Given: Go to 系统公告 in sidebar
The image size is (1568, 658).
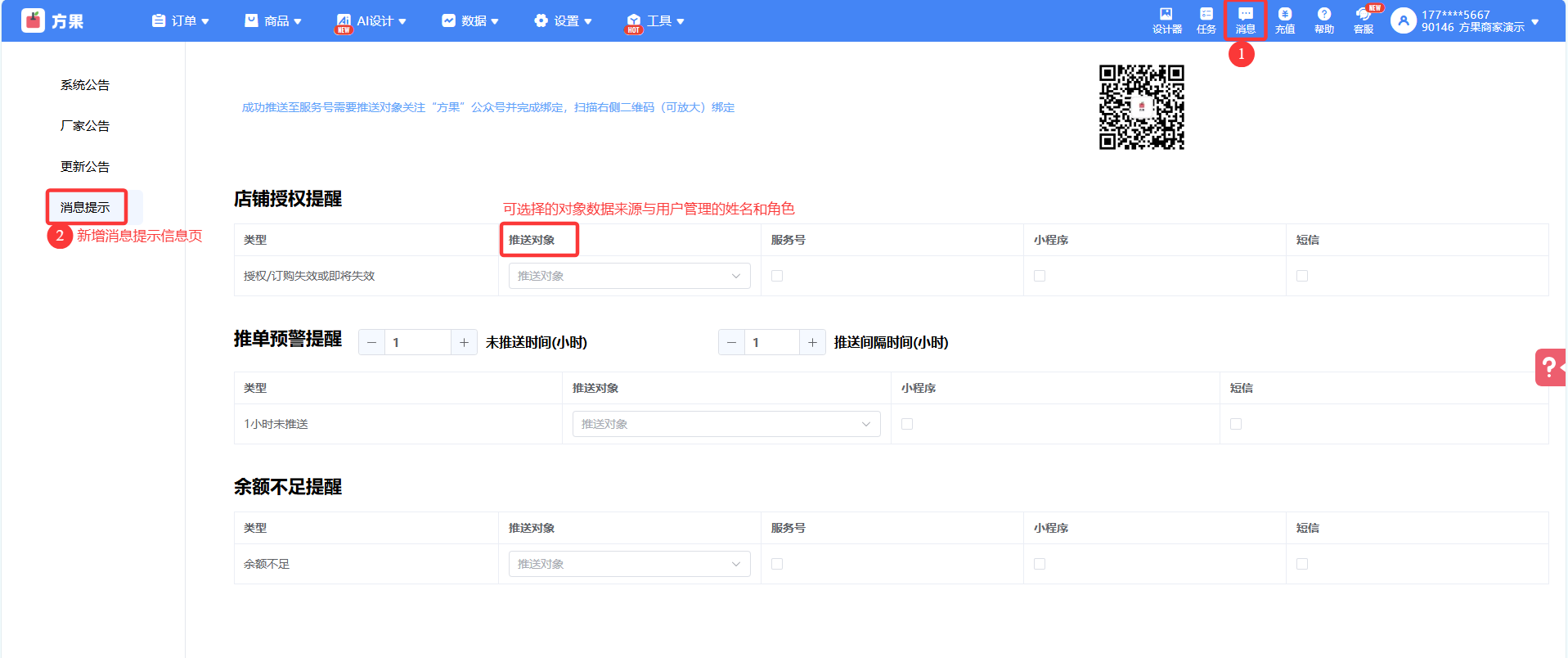Looking at the screenshot, I should [85, 84].
